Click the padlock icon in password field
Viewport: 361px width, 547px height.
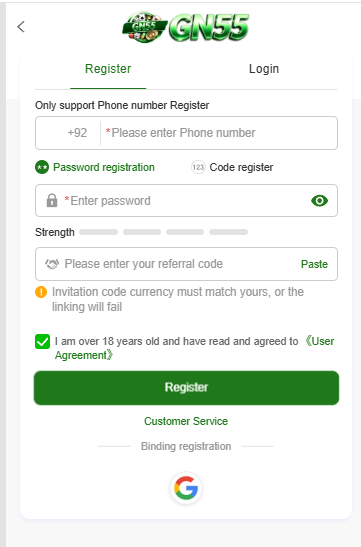(52, 201)
